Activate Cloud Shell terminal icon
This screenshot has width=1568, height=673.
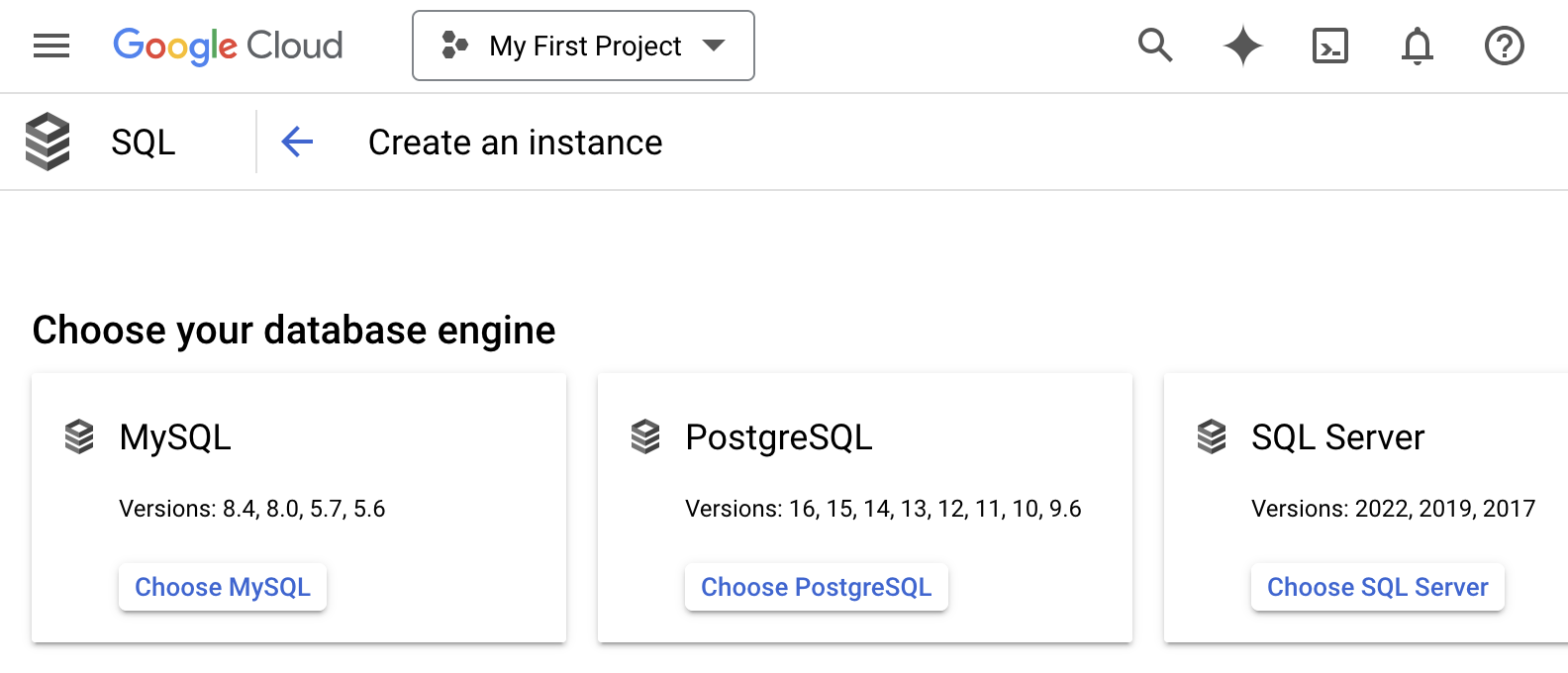(1330, 46)
